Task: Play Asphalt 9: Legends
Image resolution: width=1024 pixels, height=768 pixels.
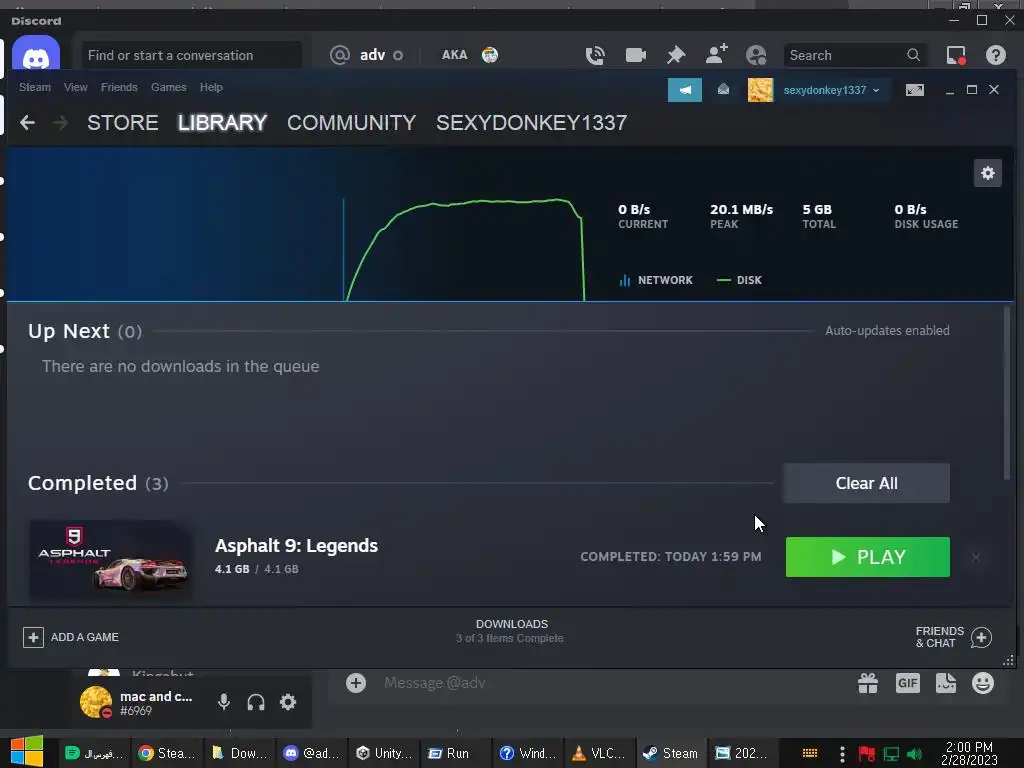Action: (x=867, y=557)
